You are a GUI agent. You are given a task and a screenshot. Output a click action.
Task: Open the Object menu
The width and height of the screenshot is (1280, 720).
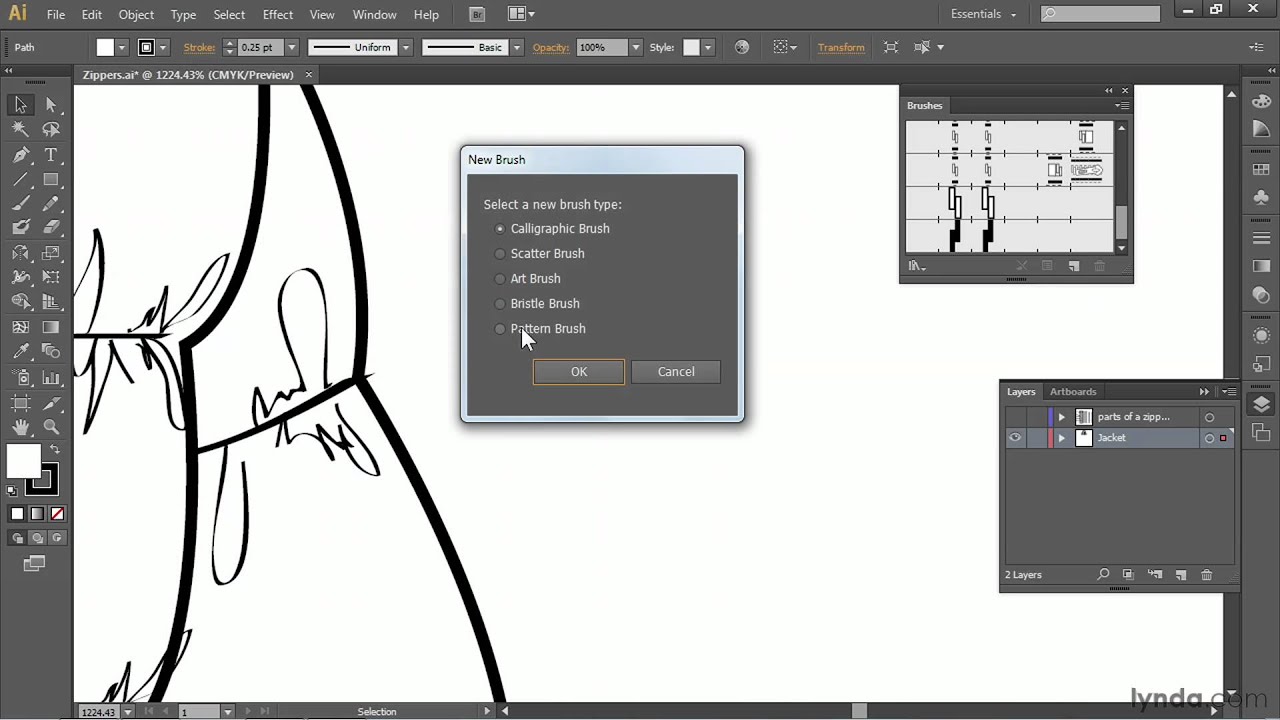pos(136,14)
